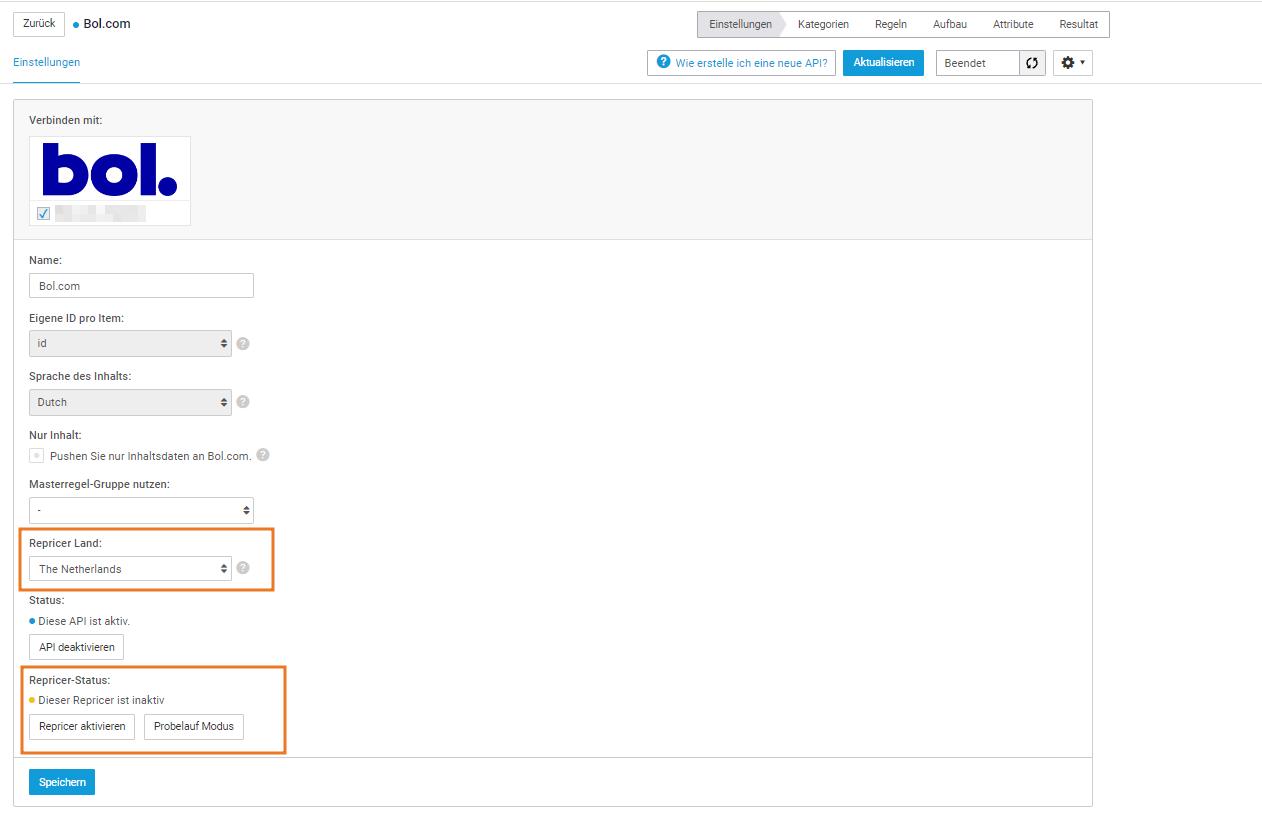The image size is (1262, 824).
Task: Click the Zurück button
Action: (x=39, y=24)
